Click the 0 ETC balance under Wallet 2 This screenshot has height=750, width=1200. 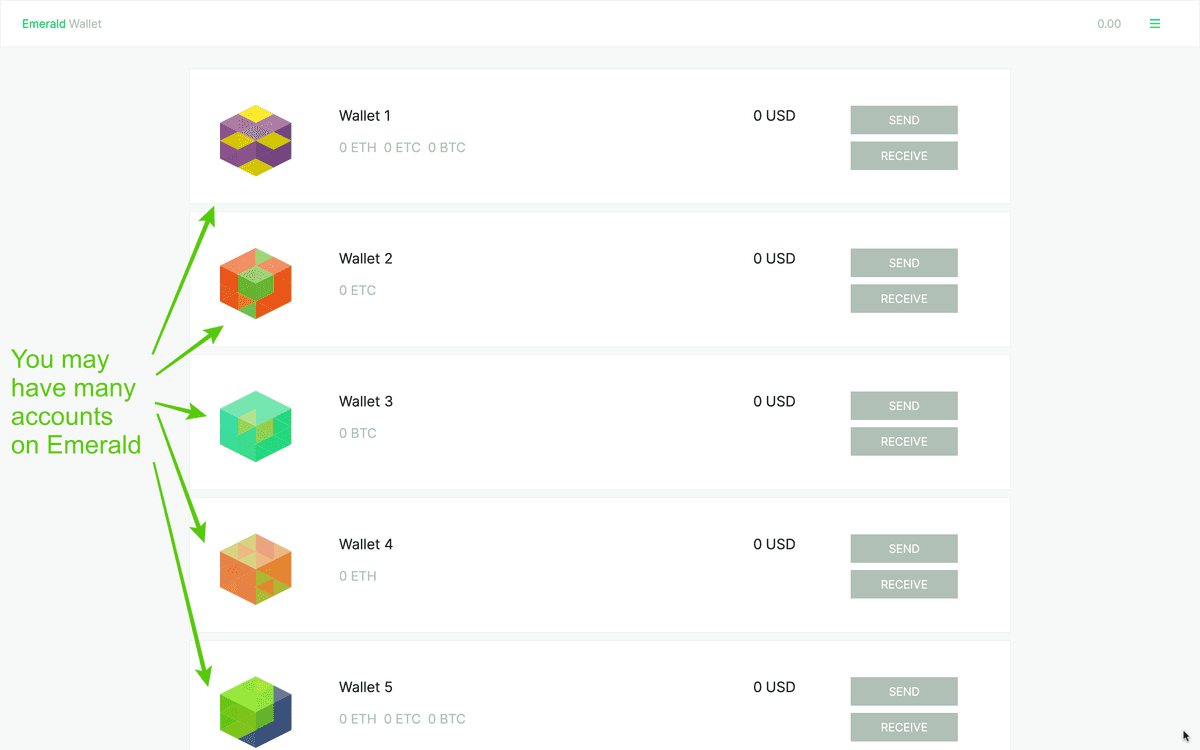tap(358, 290)
